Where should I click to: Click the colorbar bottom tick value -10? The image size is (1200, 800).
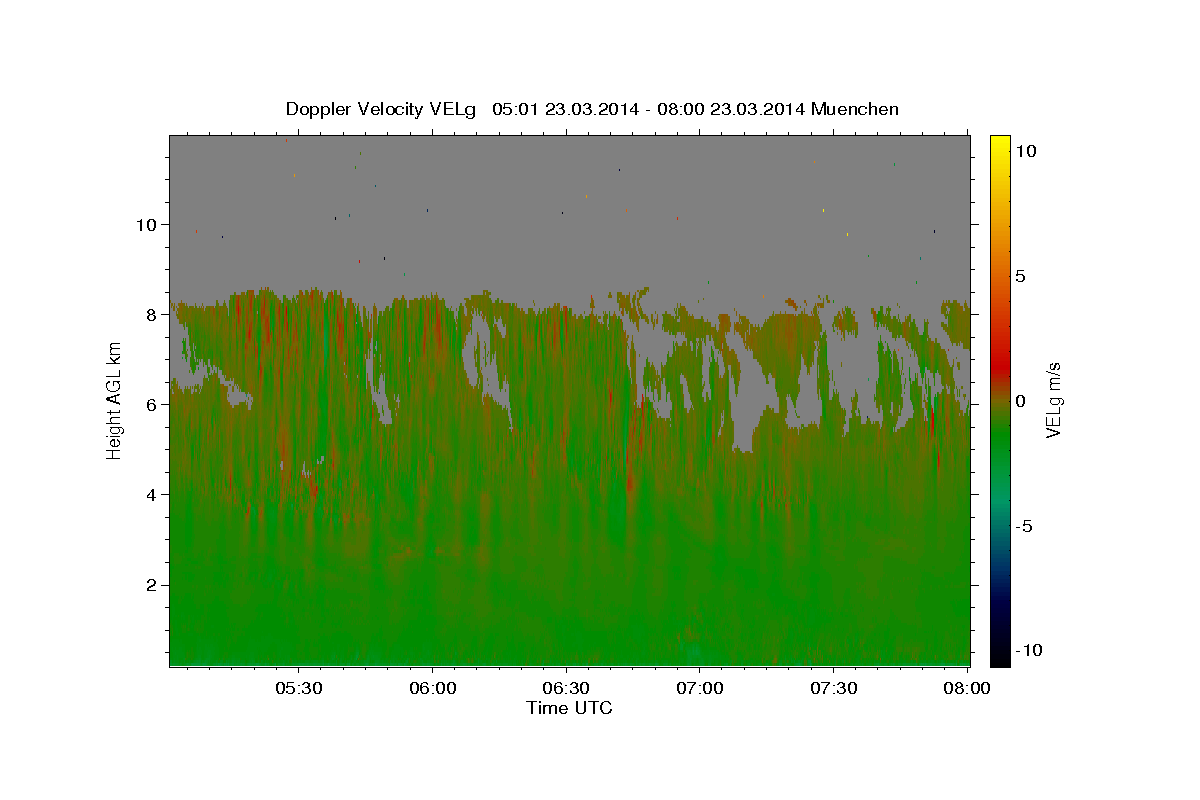pos(1028,650)
